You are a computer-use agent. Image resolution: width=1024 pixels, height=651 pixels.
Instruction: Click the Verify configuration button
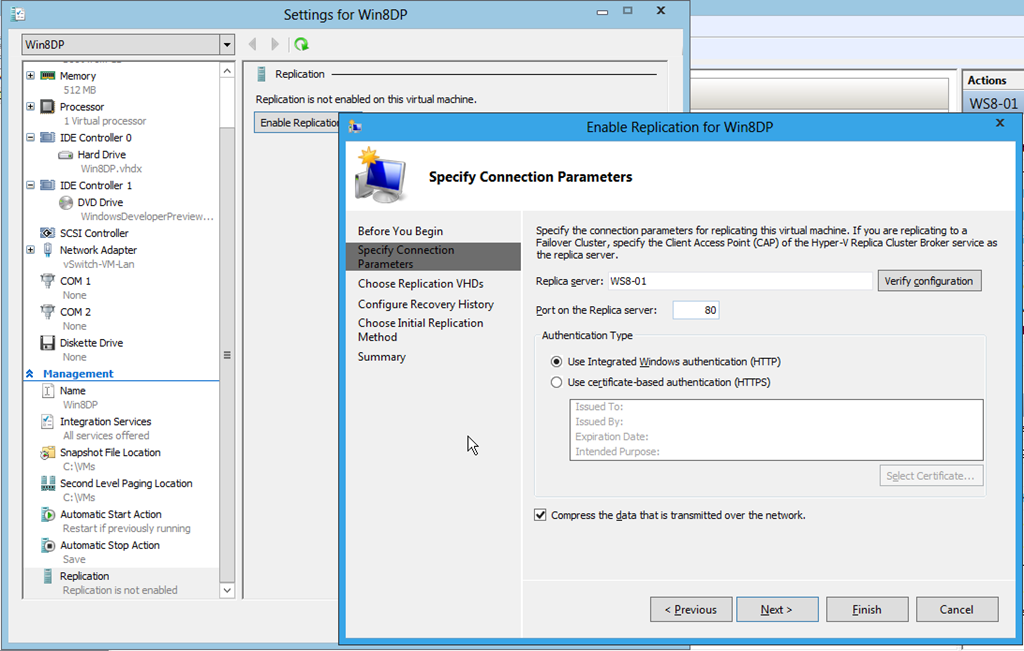pyautogui.click(x=929, y=281)
